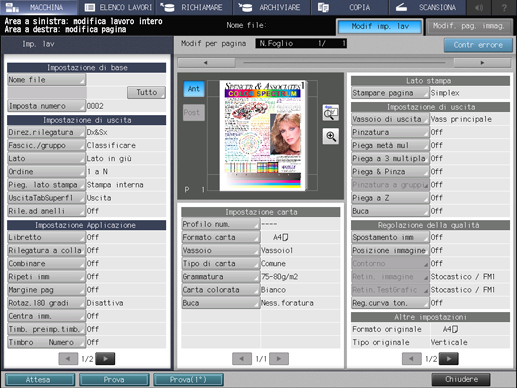
Task: Open the ELENCO LAVORI tab
Action: pyautogui.click(x=118, y=7)
